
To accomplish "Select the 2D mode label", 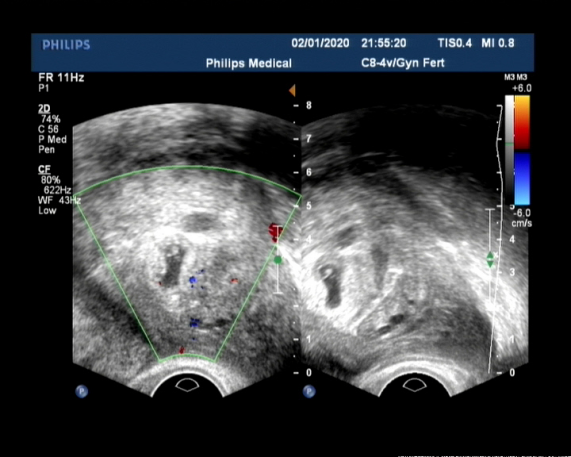I will pyautogui.click(x=44, y=109).
